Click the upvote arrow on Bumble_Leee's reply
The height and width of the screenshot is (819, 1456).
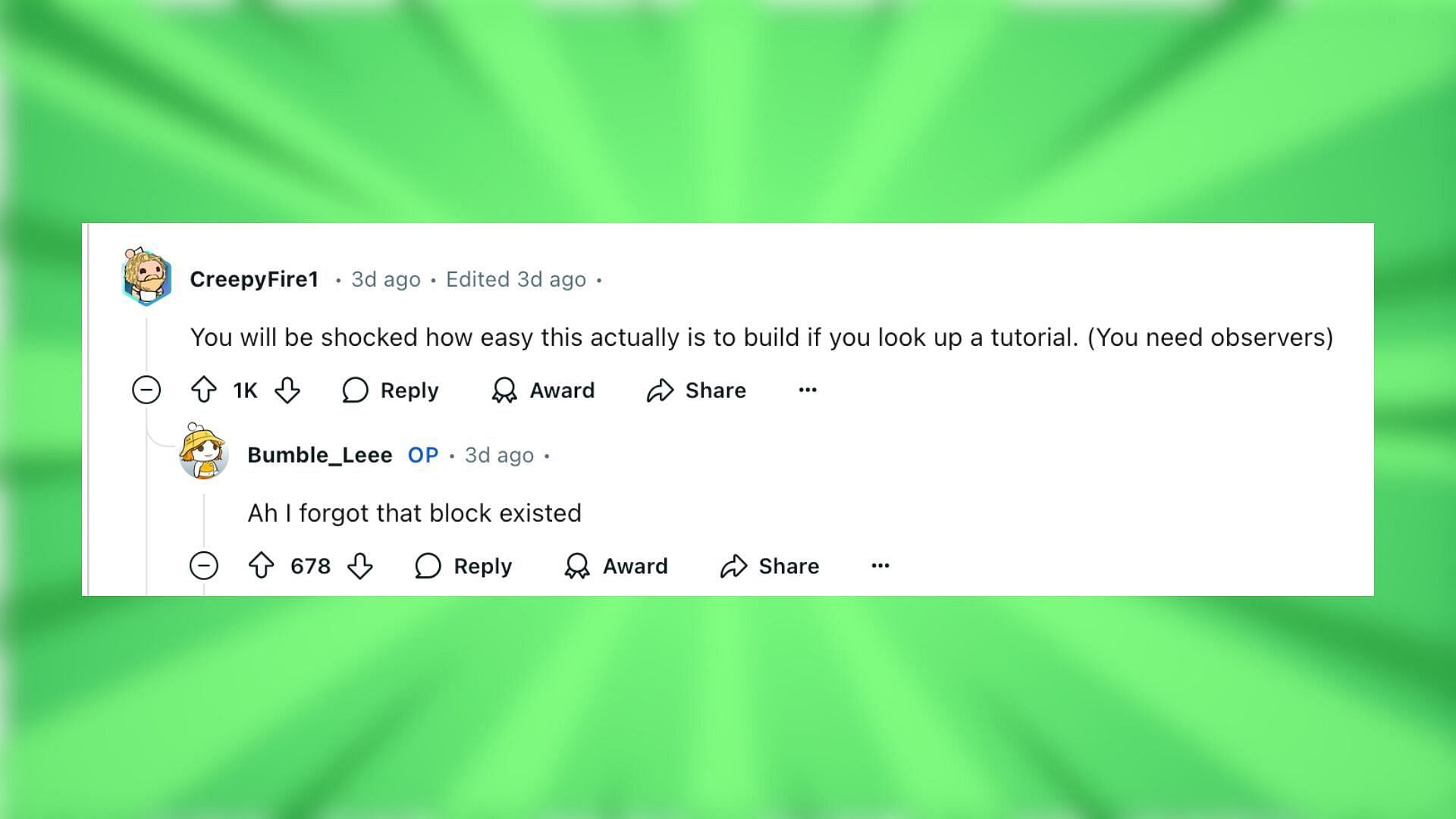point(262,565)
